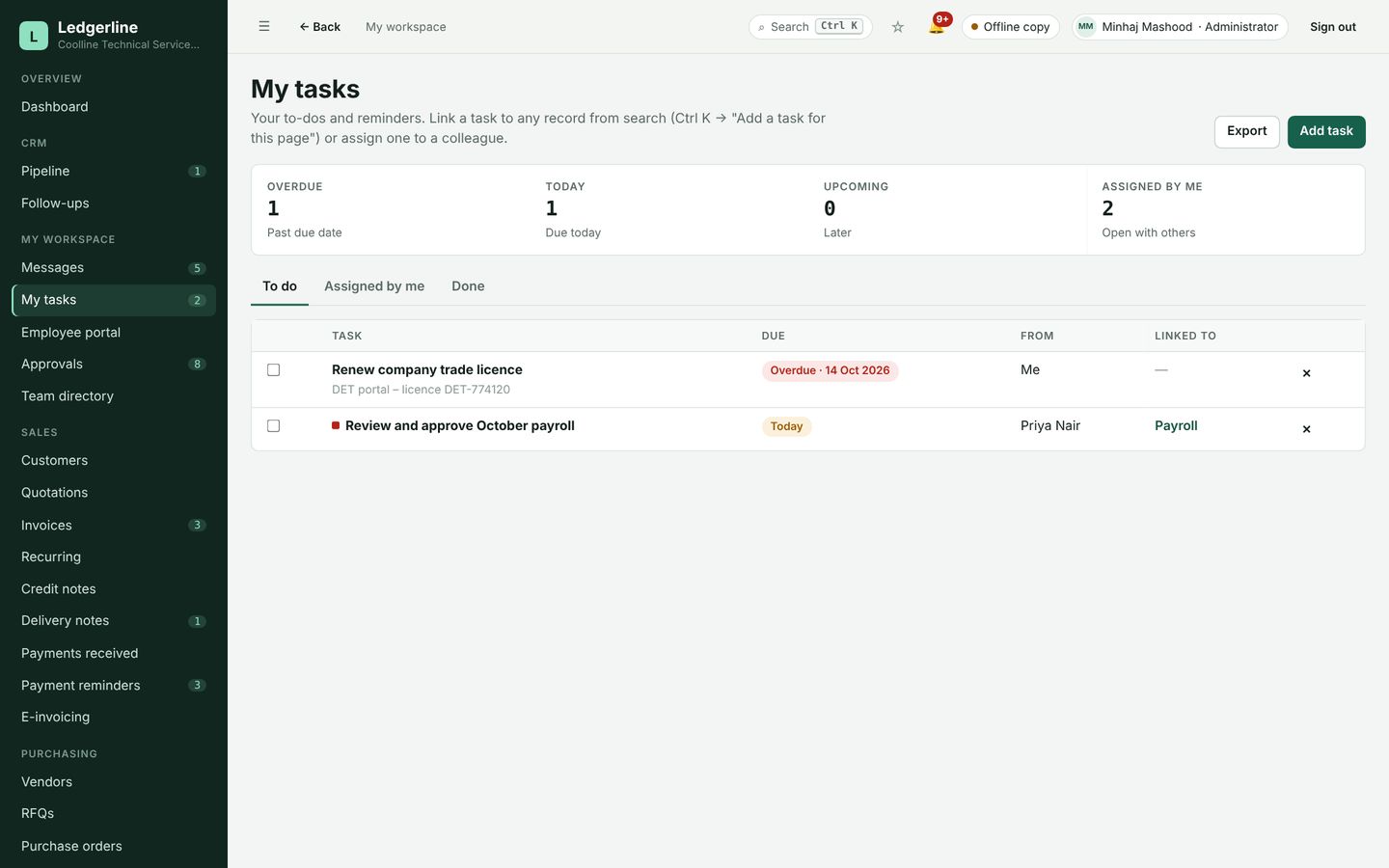The height and width of the screenshot is (868, 1389).
Task: Go Back to previous page
Action: point(319,27)
